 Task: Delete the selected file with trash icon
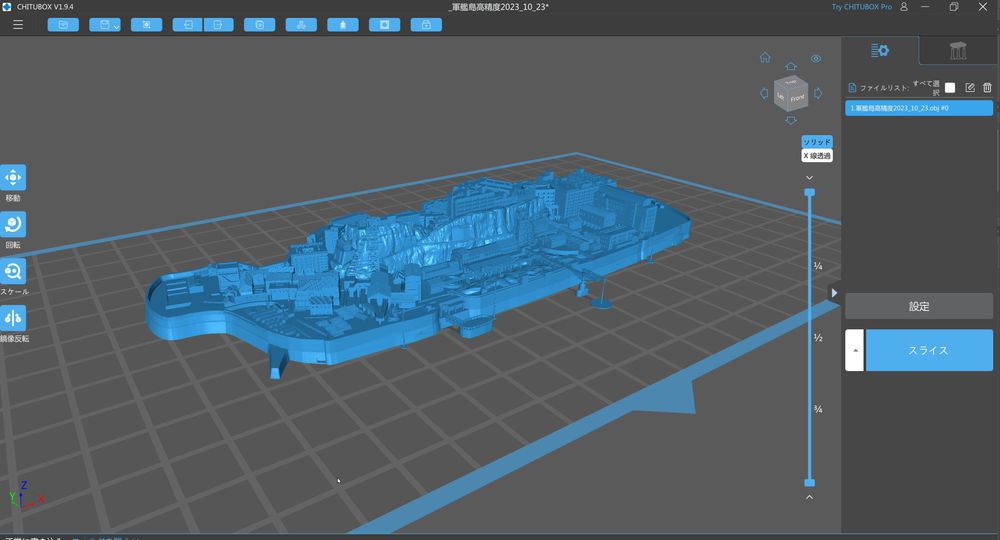click(x=987, y=88)
